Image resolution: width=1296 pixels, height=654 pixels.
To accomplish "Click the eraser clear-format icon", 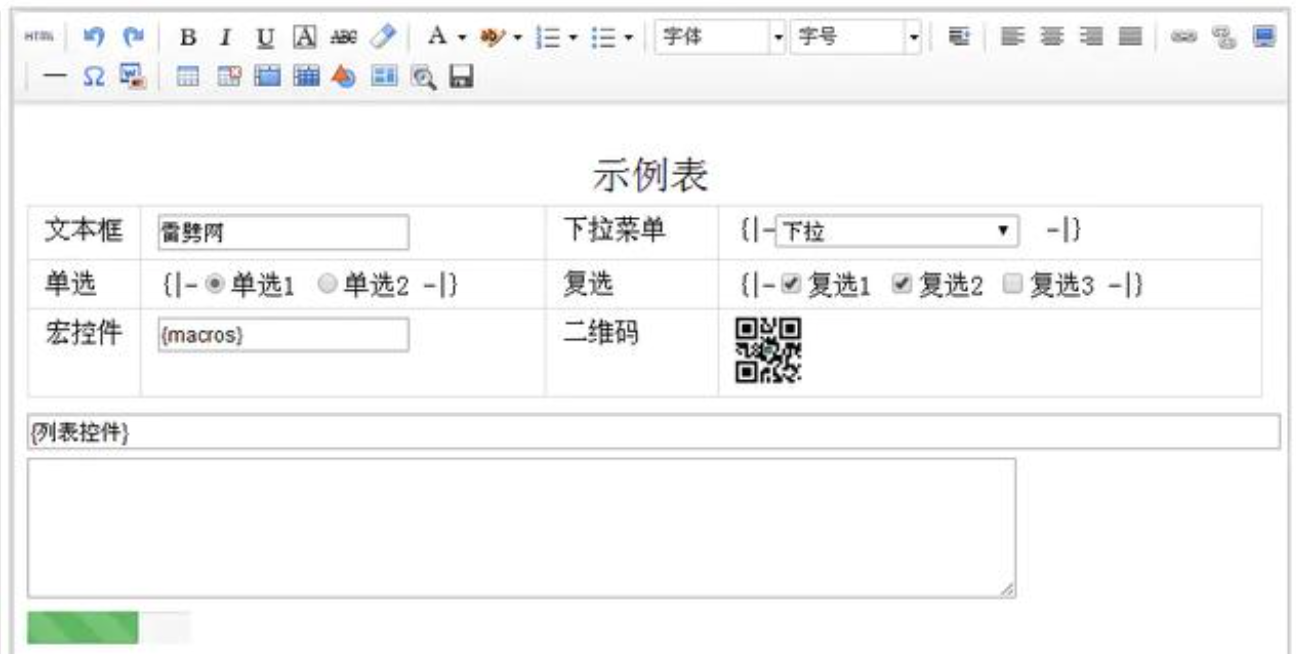I will tap(382, 37).
